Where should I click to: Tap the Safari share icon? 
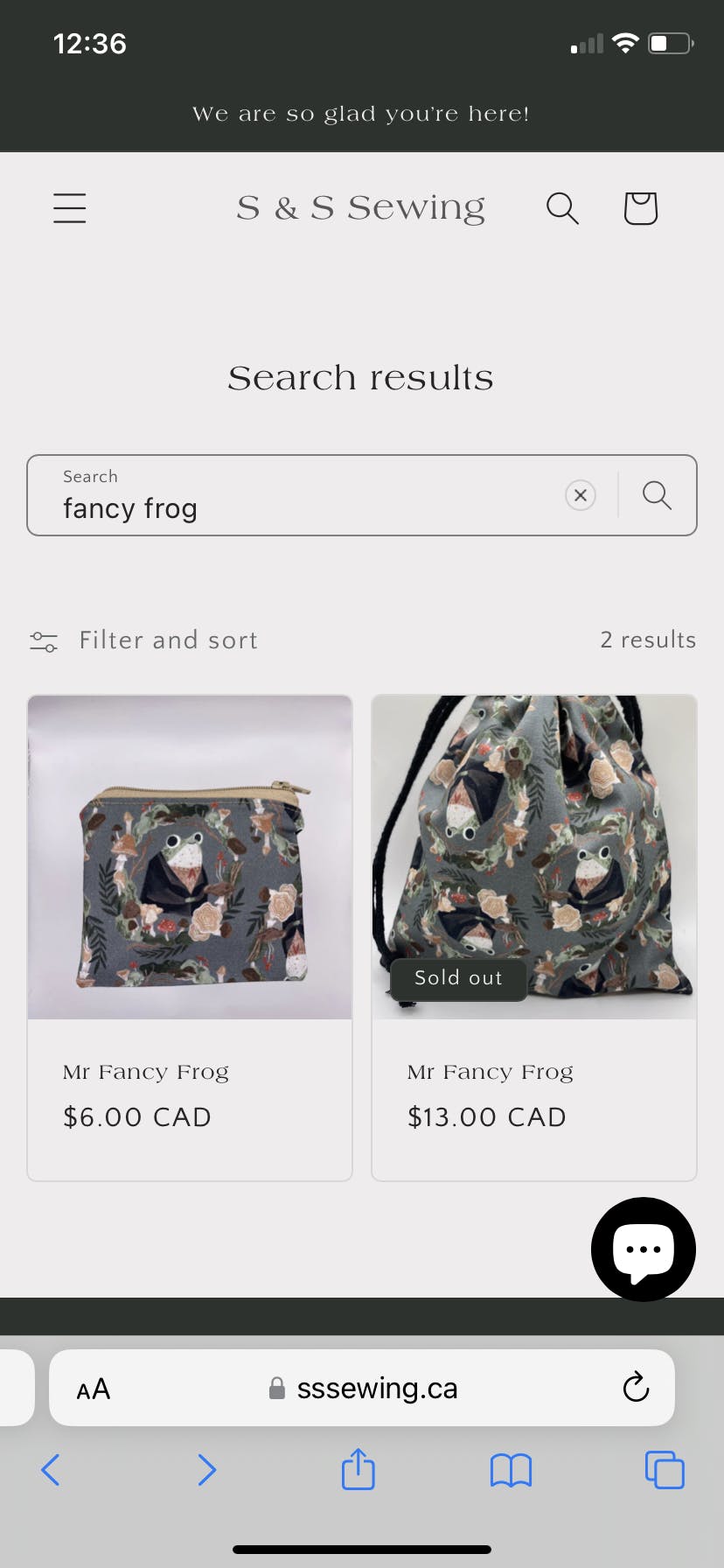358,1469
